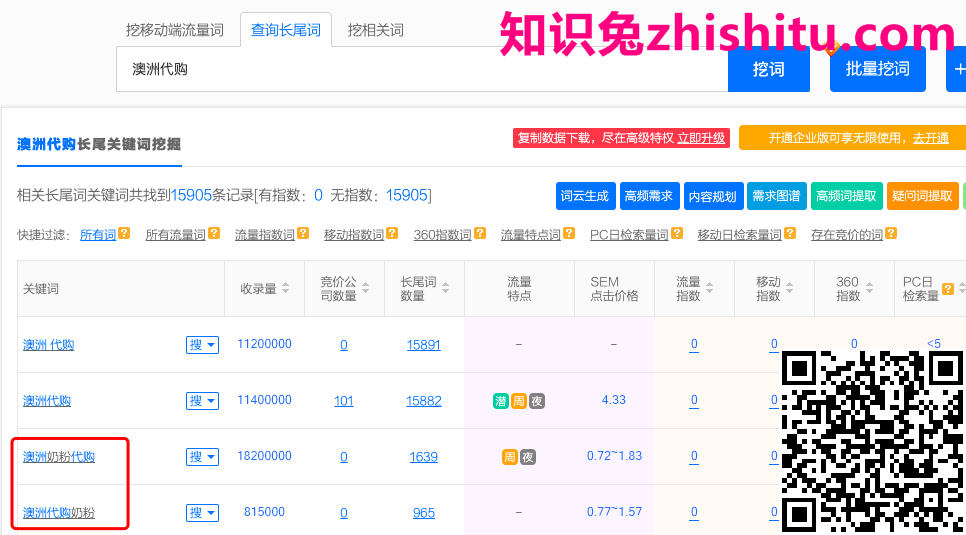Screen dimensions: 966x535
Task: Open help icon next to 流量指数词
Action: [x=303, y=234]
